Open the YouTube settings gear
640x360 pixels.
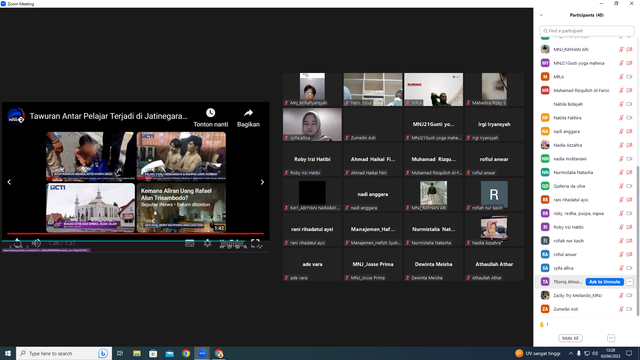pos(207,243)
